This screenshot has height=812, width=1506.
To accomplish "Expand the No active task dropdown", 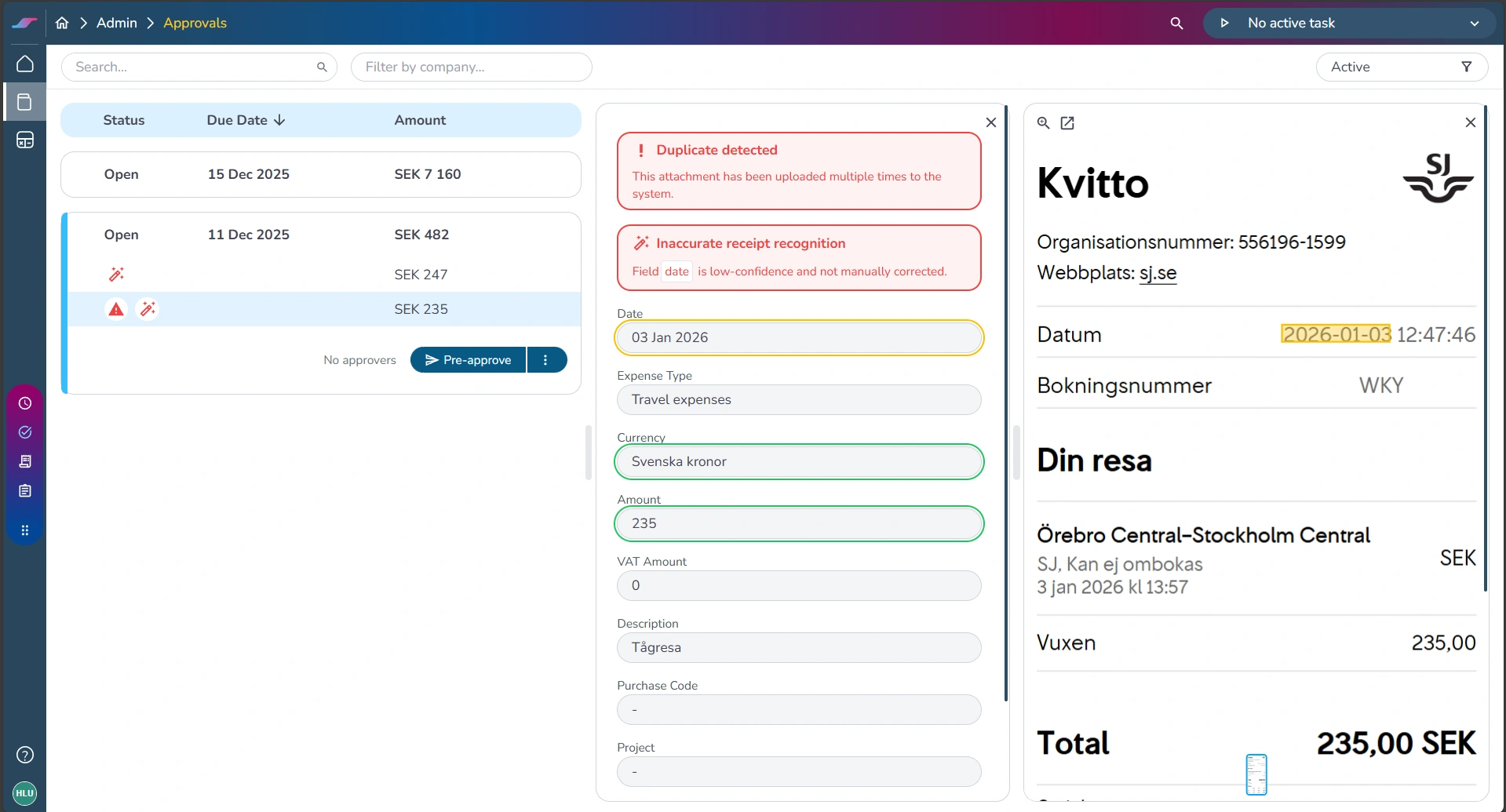I will pyautogui.click(x=1474, y=23).
